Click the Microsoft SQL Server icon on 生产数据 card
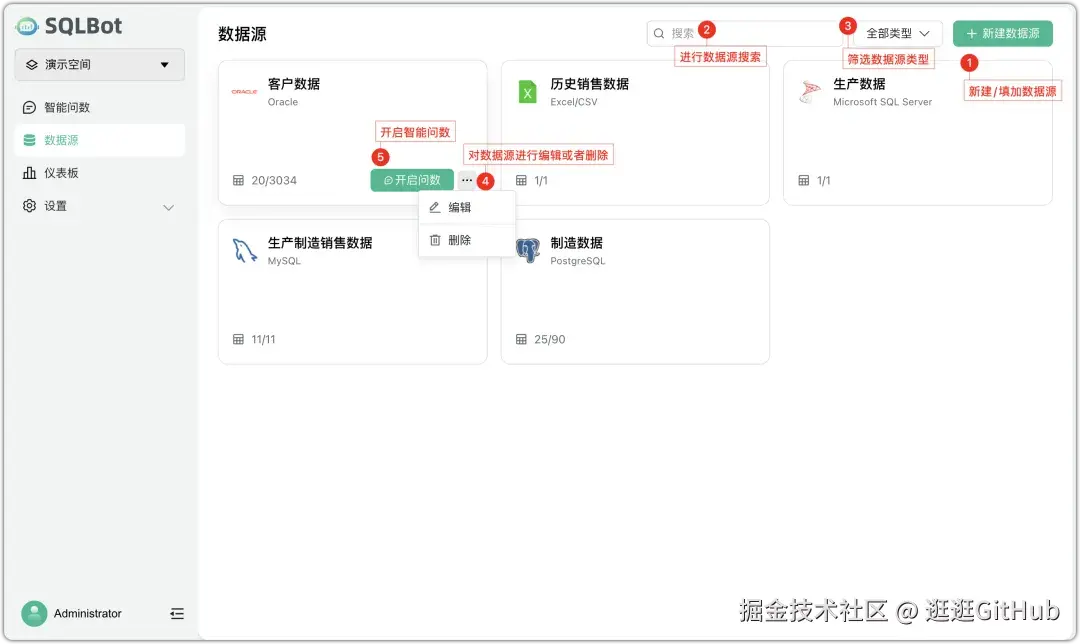 point(810,92)
